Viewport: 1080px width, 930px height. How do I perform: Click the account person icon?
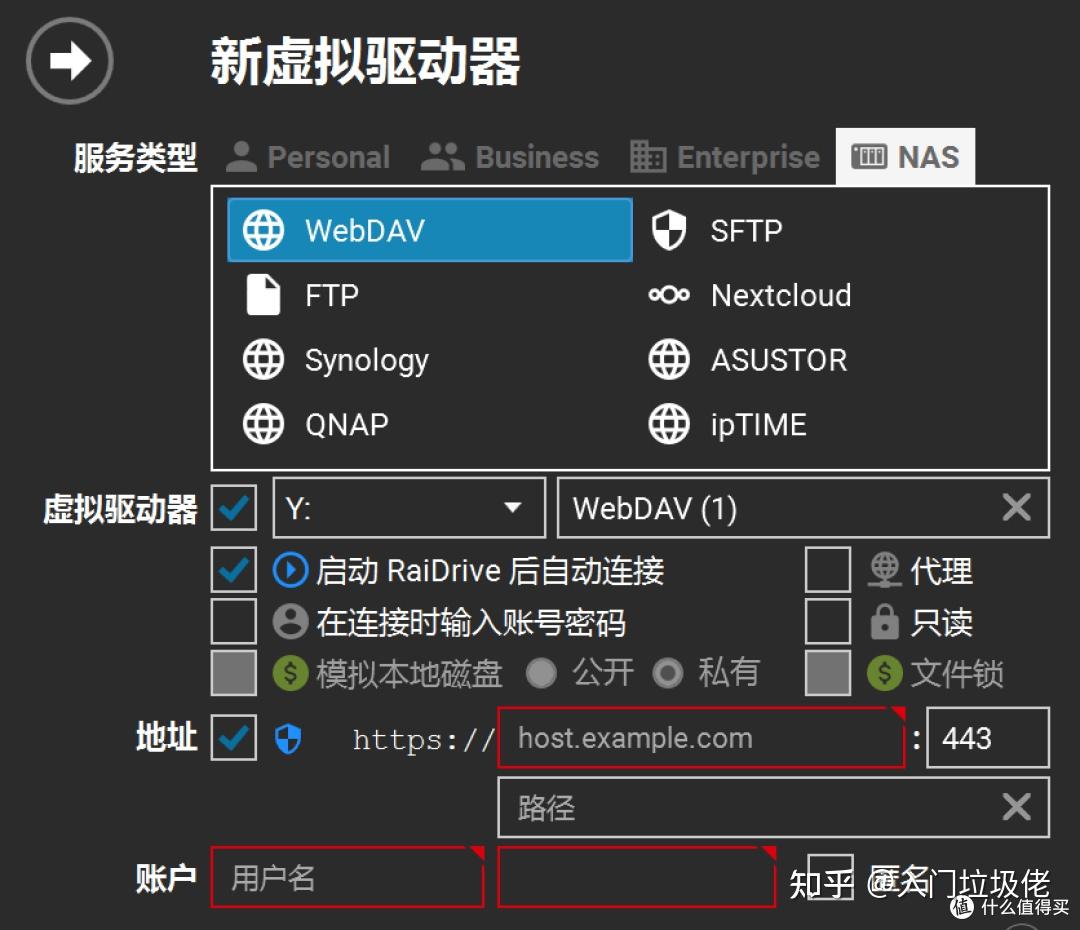point(291,621)
